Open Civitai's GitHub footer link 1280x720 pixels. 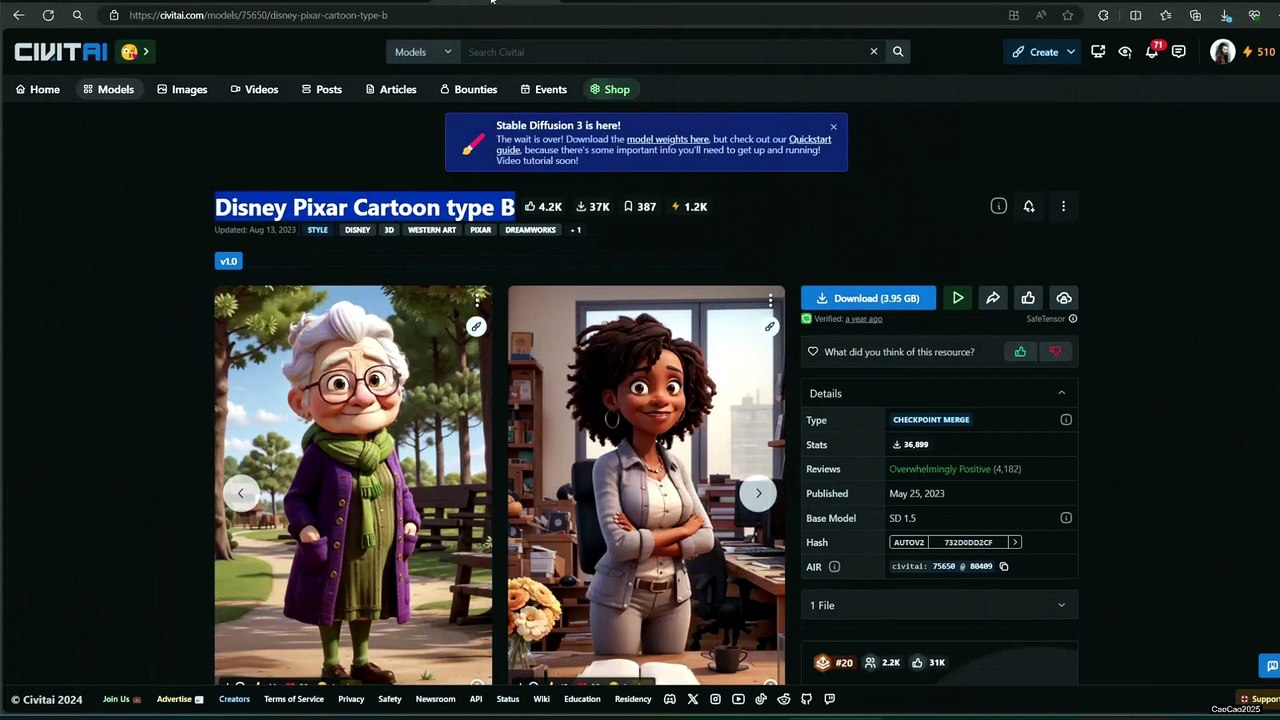[807, 699]
